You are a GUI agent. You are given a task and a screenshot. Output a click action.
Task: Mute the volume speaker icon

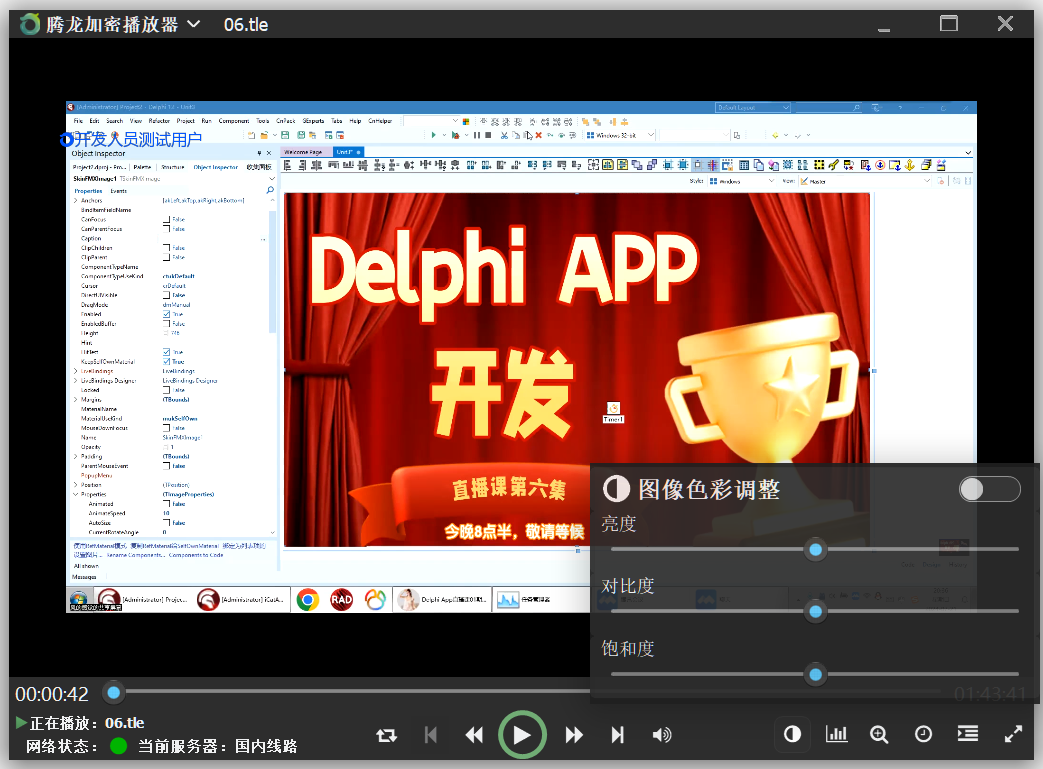pos(662,735)
